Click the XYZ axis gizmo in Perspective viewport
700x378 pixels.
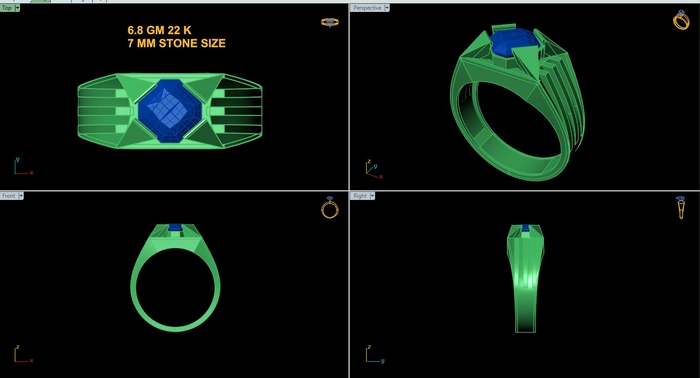coord(374,170)
